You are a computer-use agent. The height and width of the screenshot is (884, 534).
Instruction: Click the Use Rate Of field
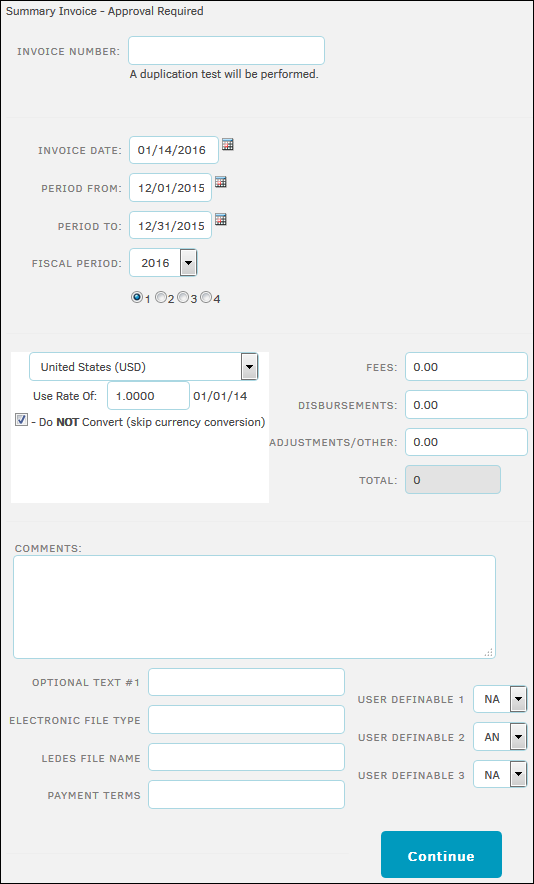(148, 396)
